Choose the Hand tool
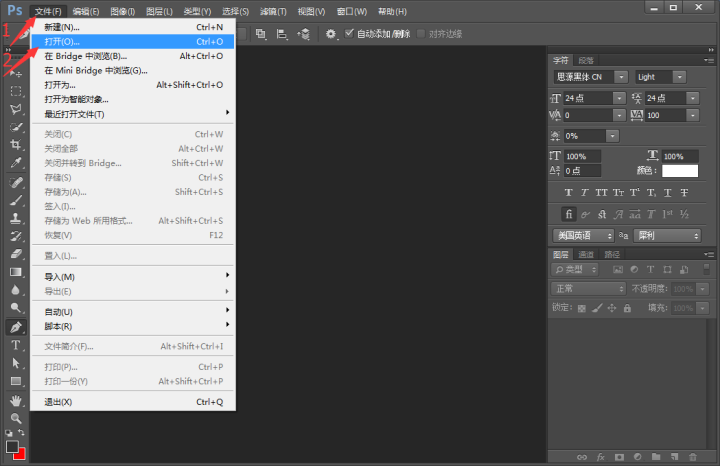 16,400
